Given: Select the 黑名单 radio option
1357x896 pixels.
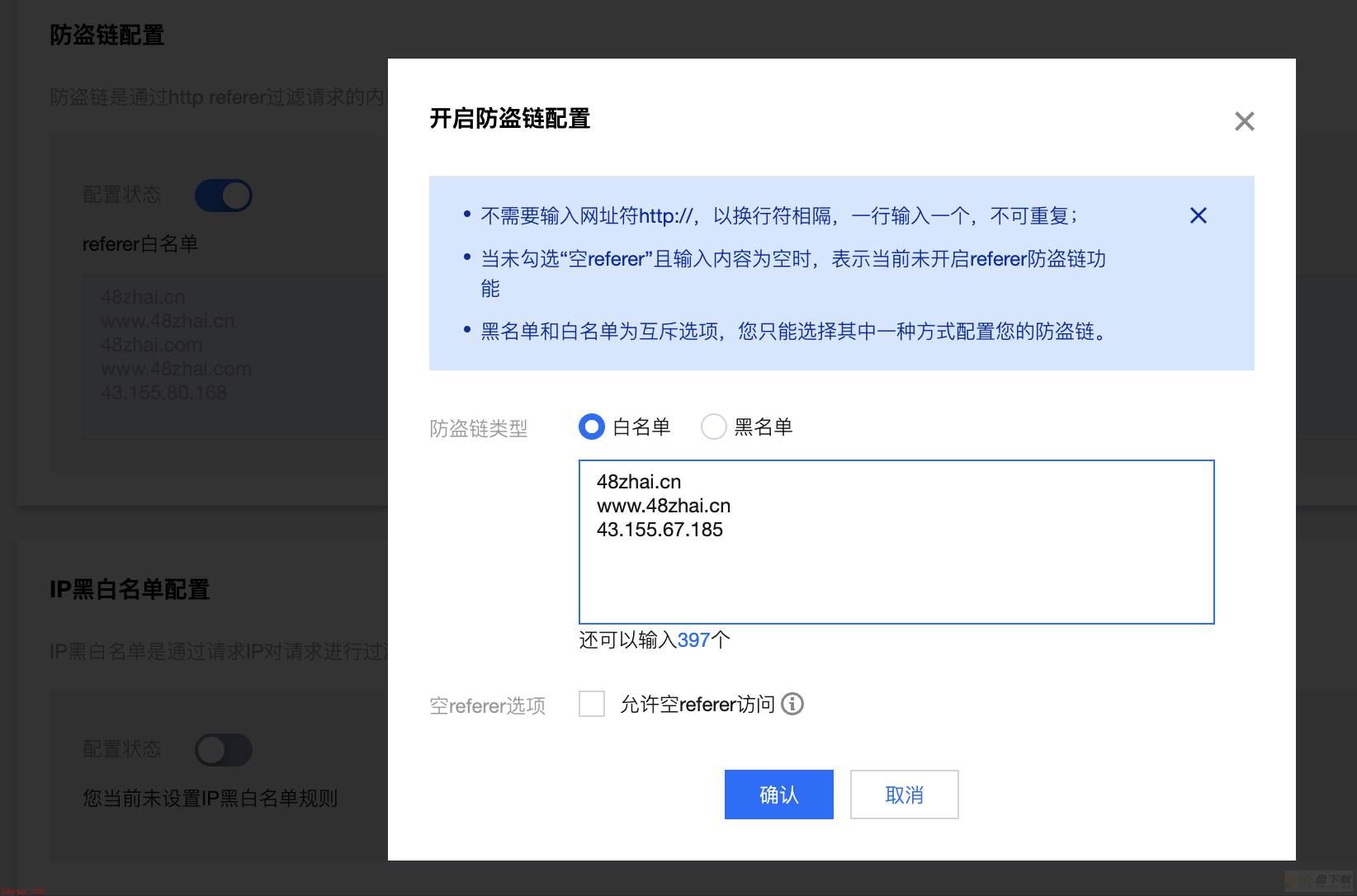Looking at the screenshot, I should pos(714,427).
